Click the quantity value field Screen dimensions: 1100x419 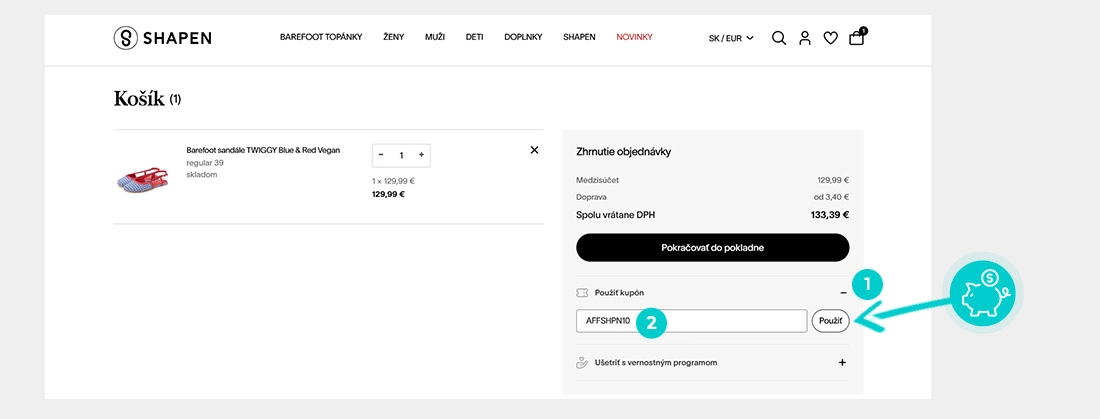click(401, 155)
